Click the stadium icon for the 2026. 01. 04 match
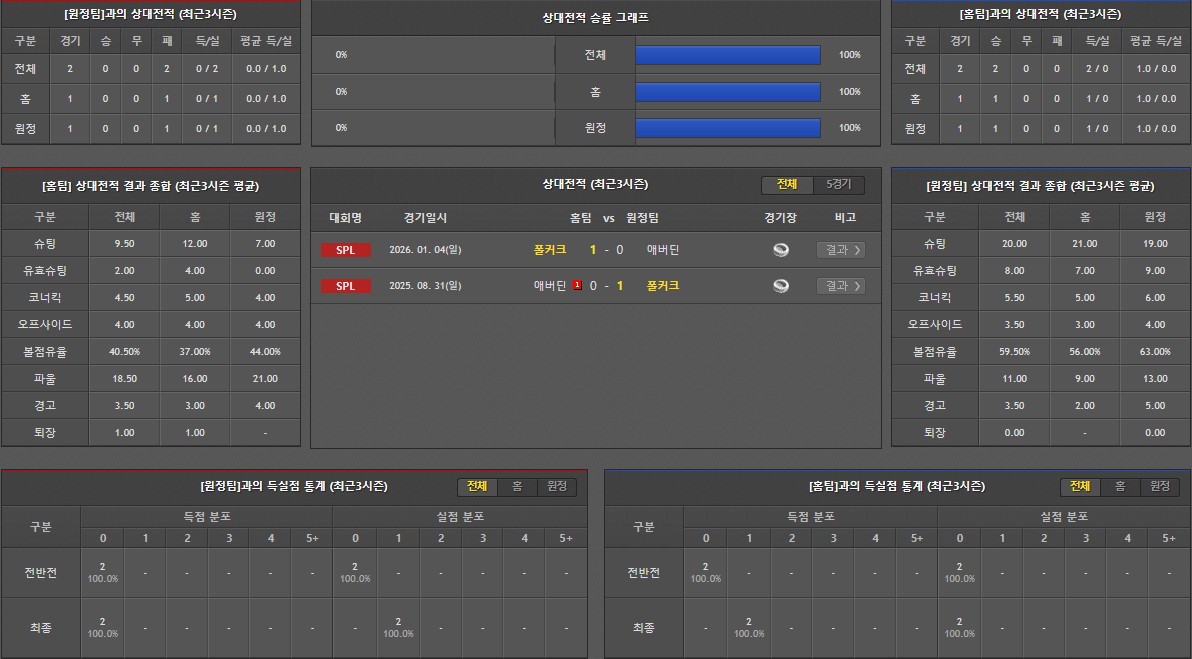 (781, 250)
